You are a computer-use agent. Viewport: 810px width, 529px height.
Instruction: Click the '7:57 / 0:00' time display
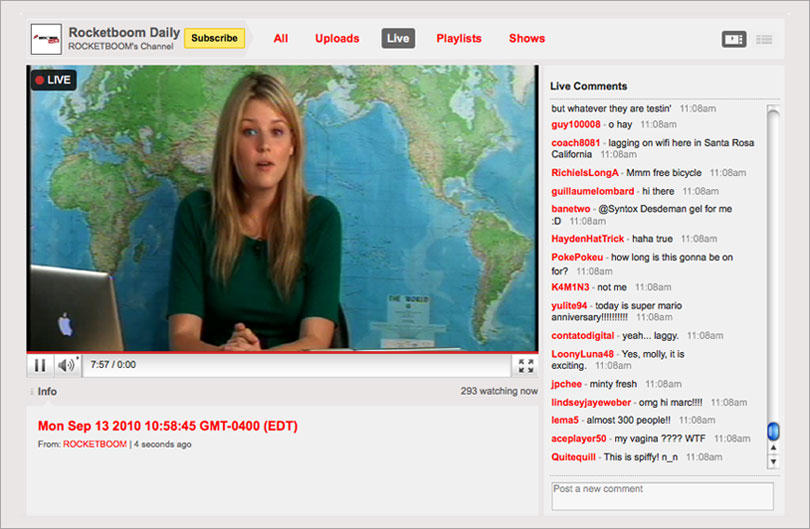(113, 365)
